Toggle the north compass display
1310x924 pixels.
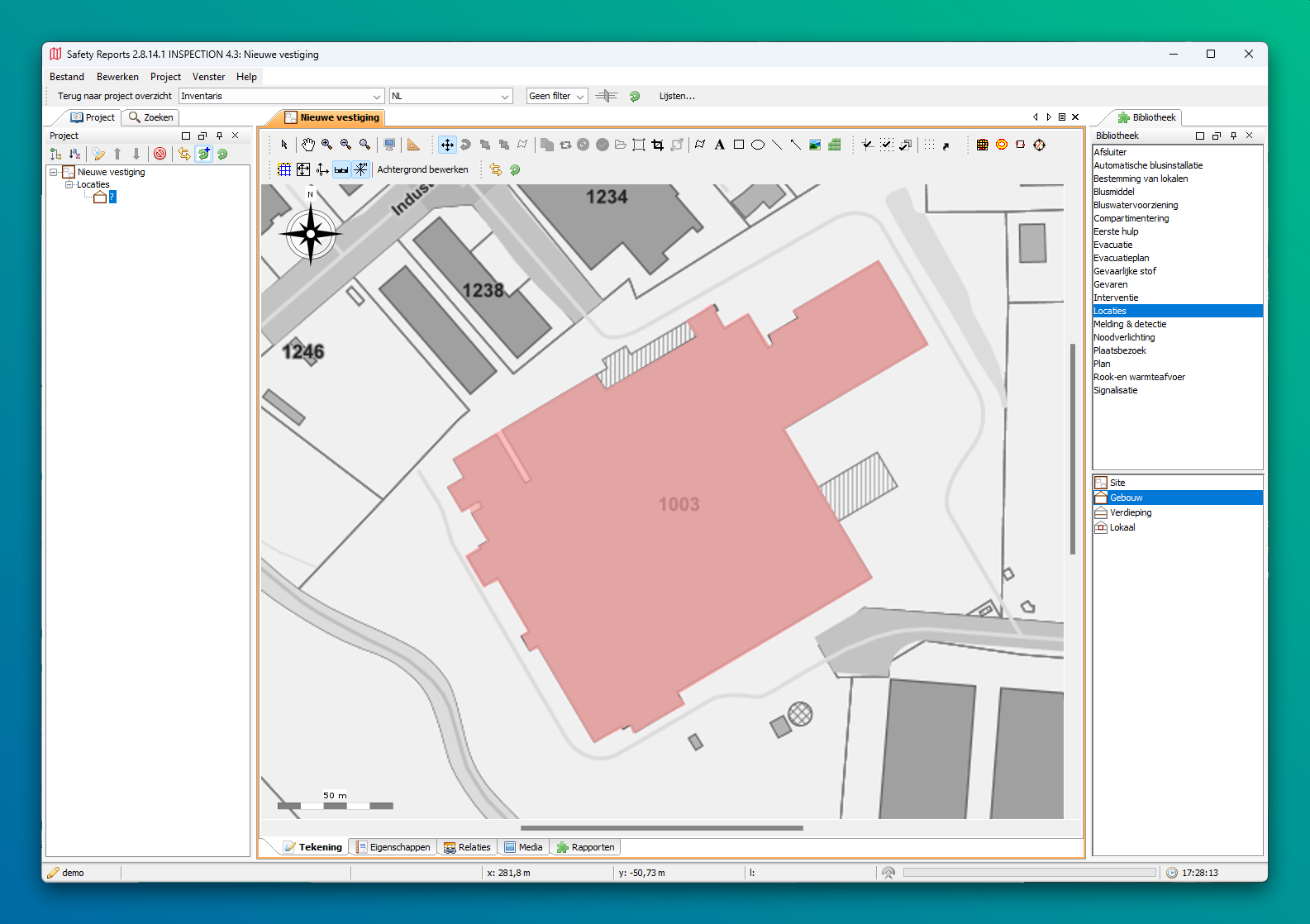click(361, 169)
